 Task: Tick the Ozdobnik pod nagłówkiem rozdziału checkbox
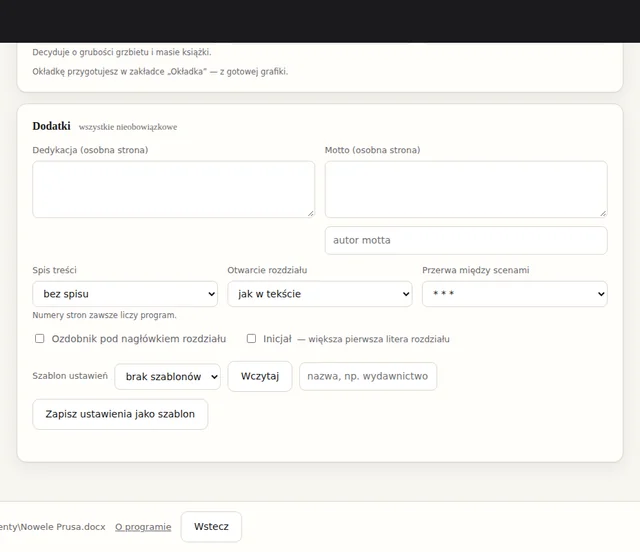40,338
